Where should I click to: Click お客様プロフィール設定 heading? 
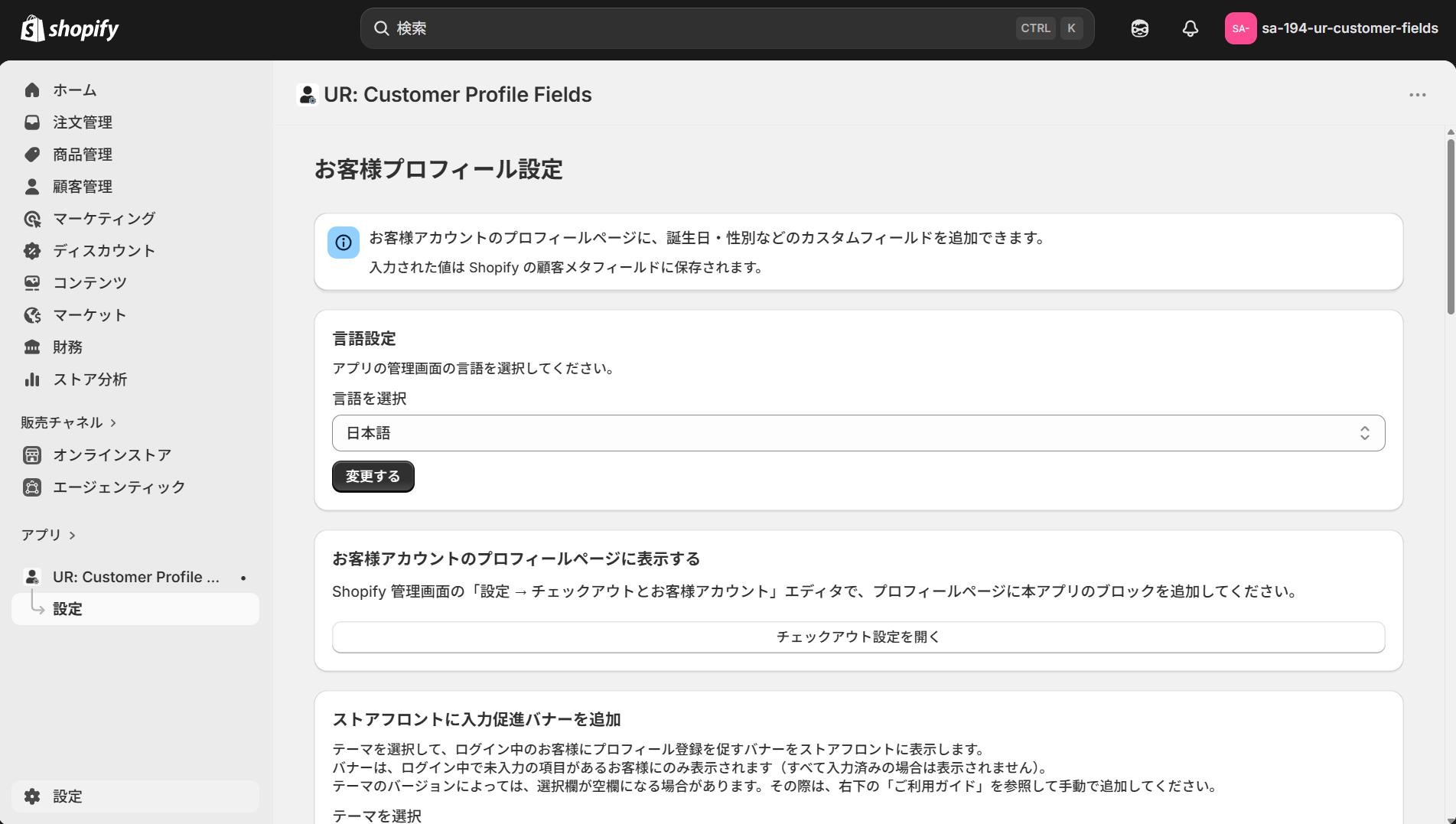[438, 169]
